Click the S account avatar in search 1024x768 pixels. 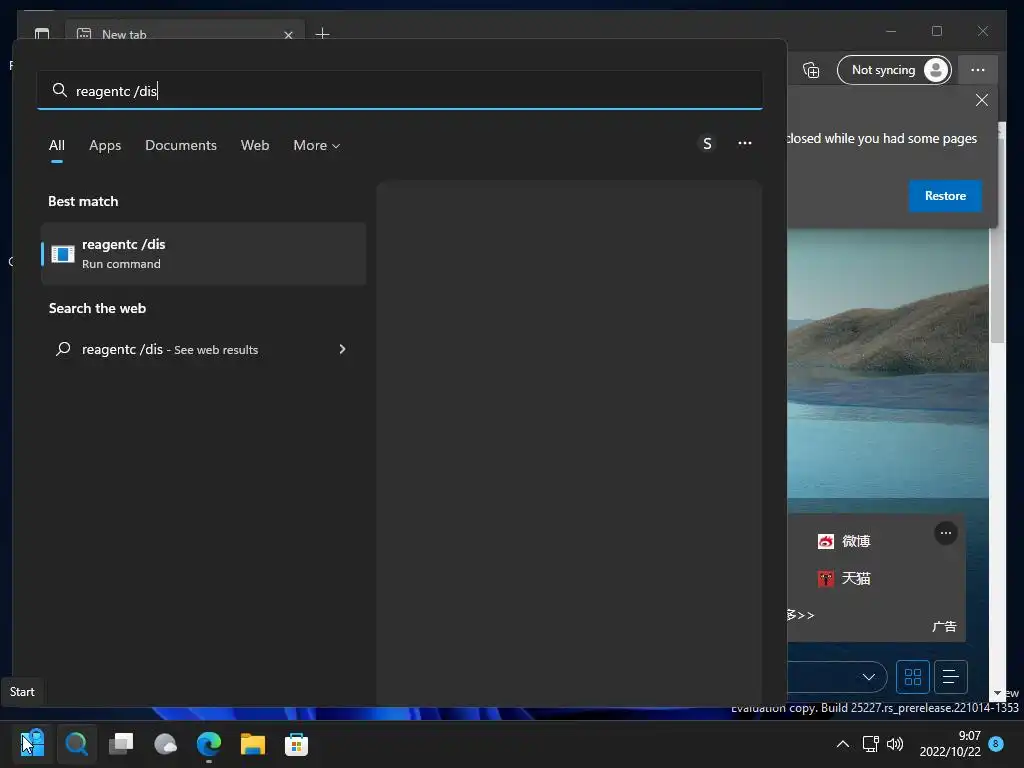click(707, 144)
